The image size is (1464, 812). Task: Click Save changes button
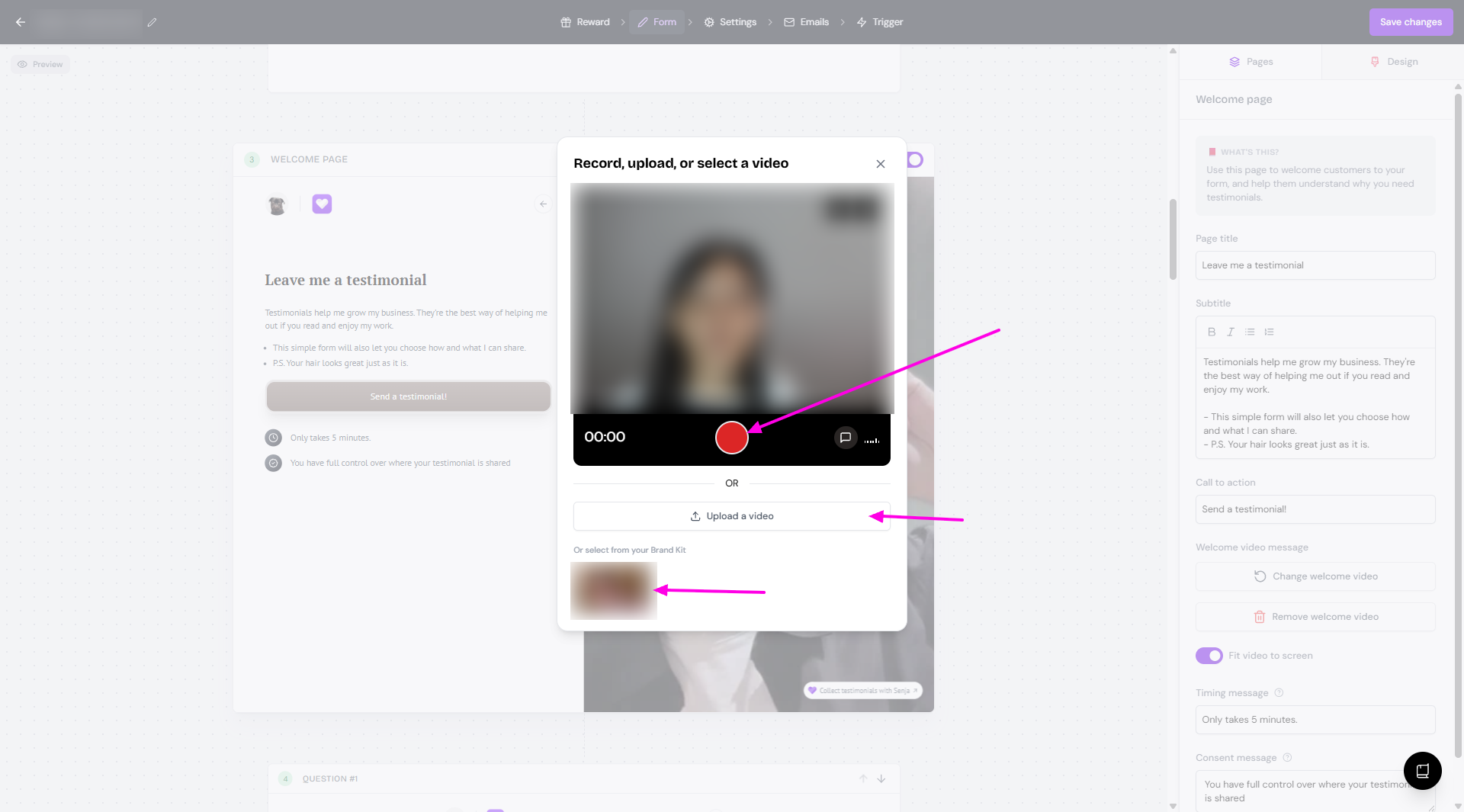pos(1410,22)
